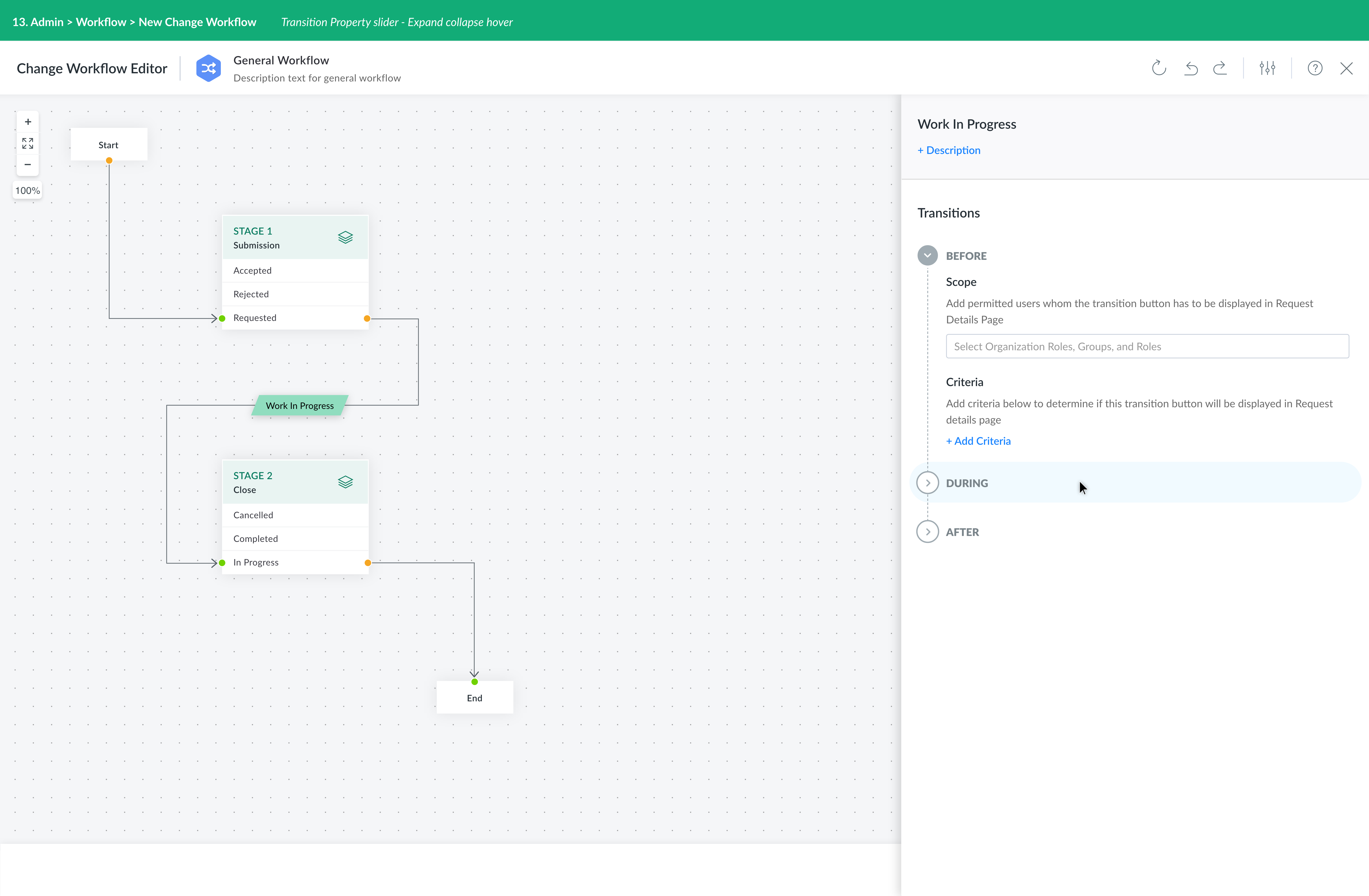This screenshot has width=1369, height=896.
Task: Click In Progress row's green input connector
Action: [222, 563]
